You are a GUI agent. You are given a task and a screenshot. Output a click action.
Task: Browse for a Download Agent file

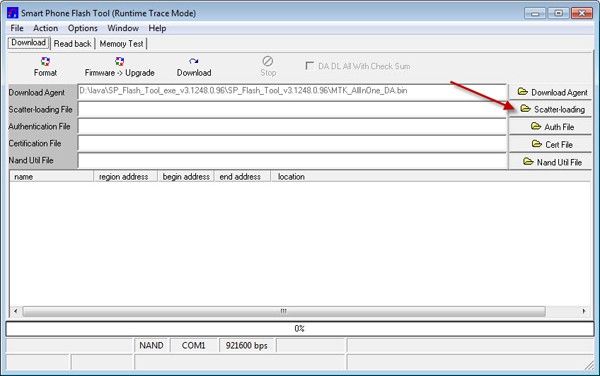coord(550,92)
